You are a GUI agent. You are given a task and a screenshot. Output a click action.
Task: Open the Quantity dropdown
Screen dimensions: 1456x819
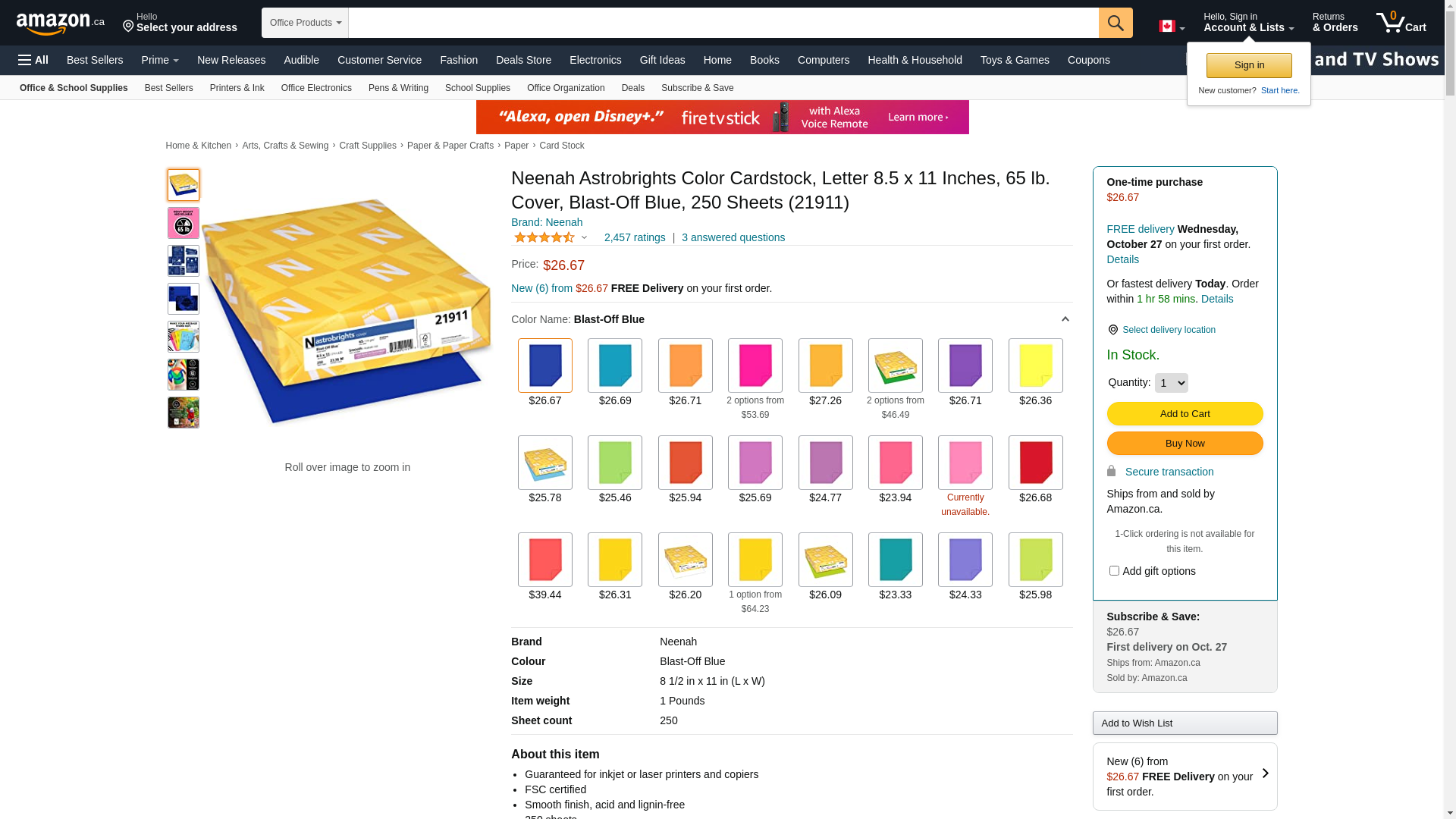(x=1171, y=383)
